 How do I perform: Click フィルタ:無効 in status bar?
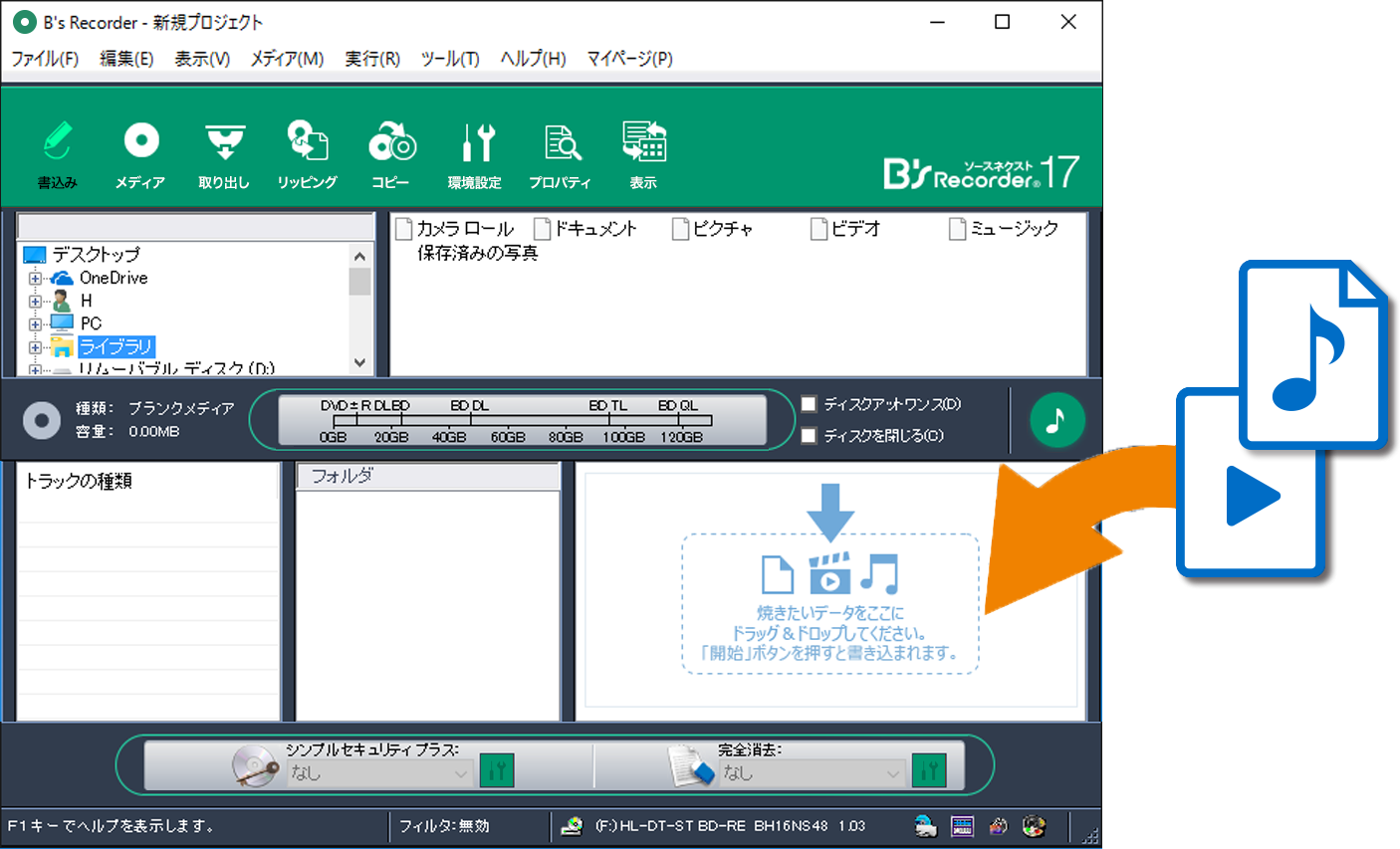[444, 826]
